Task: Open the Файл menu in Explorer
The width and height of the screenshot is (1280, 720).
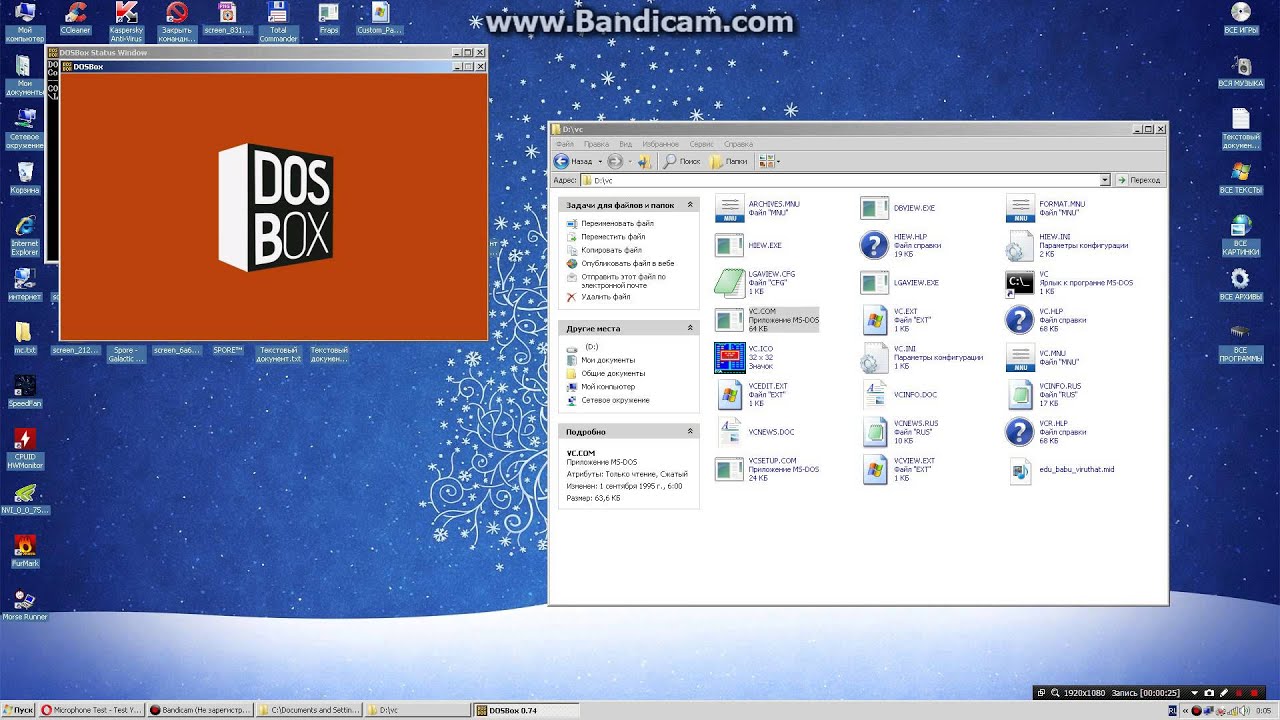Action: [564, 144]
